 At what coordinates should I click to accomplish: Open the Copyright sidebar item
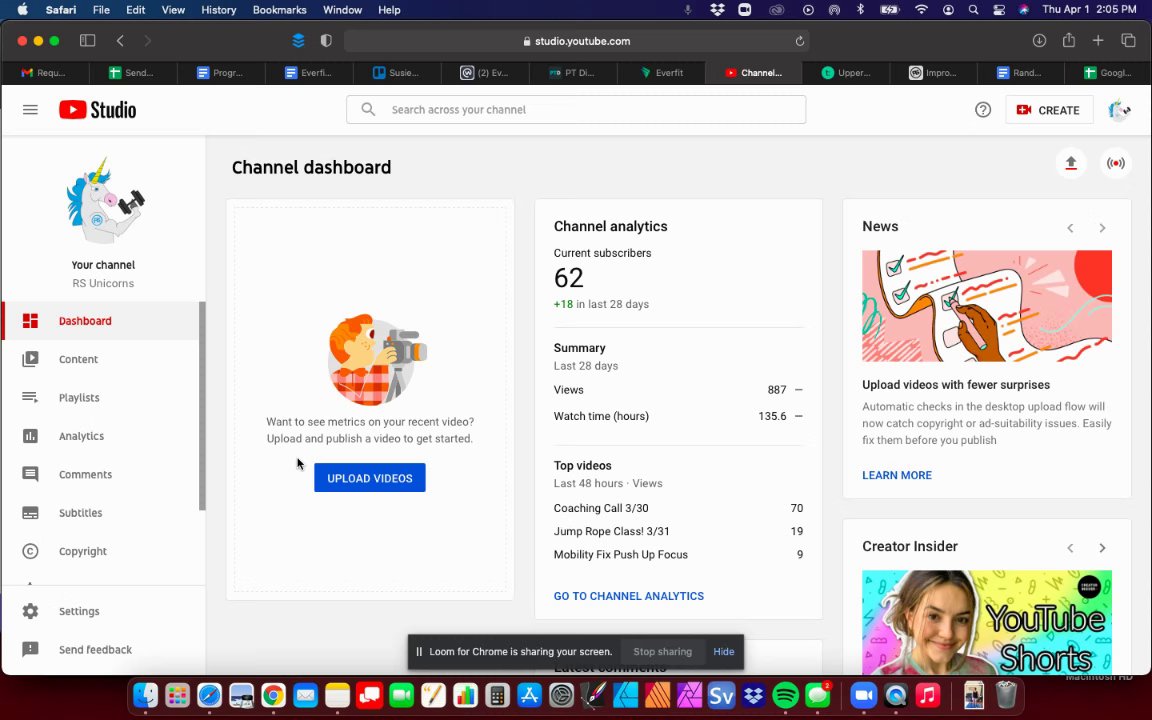pos(101,551)
